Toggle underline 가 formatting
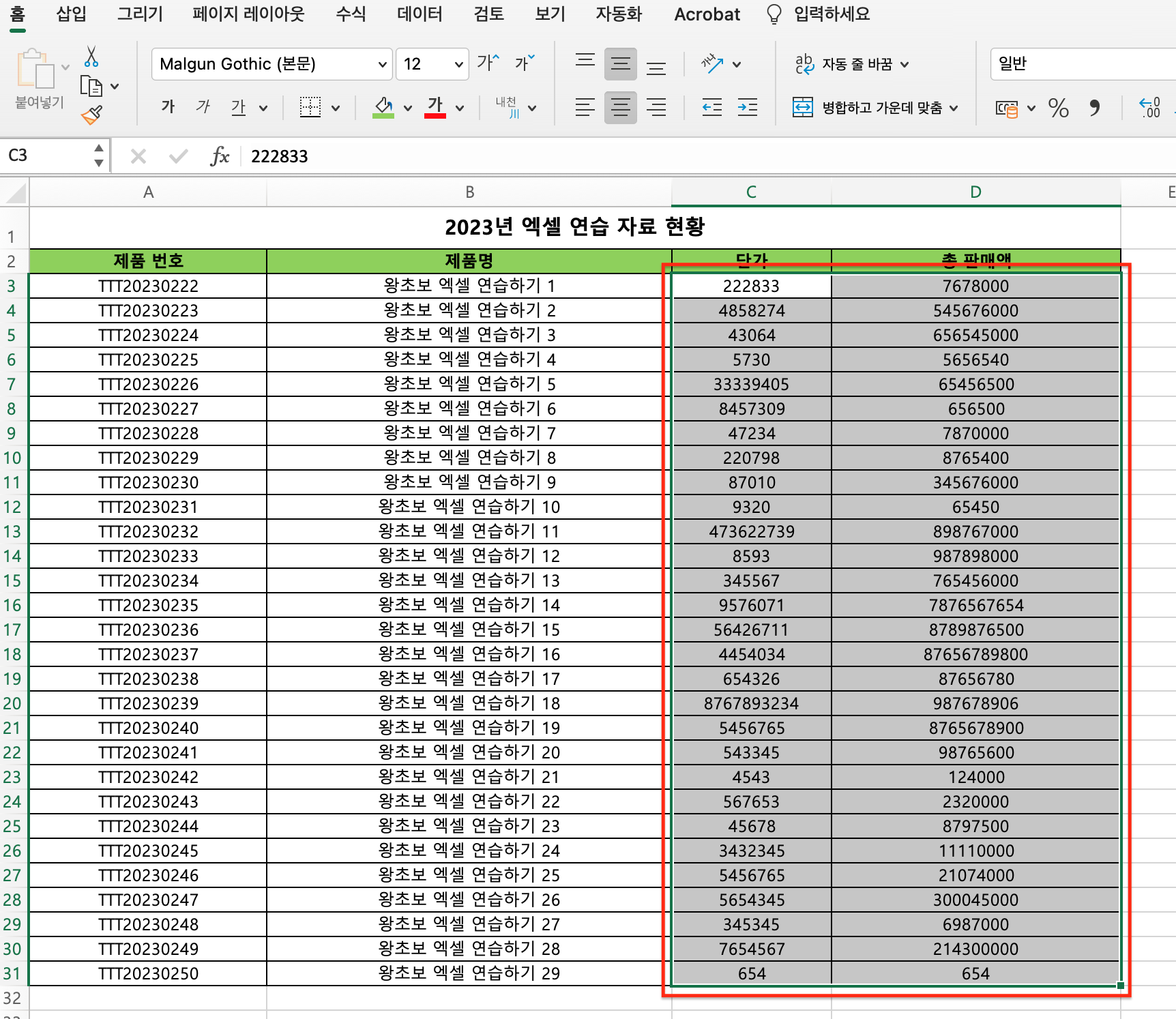1176x1019 pixels. coord(238,107)
